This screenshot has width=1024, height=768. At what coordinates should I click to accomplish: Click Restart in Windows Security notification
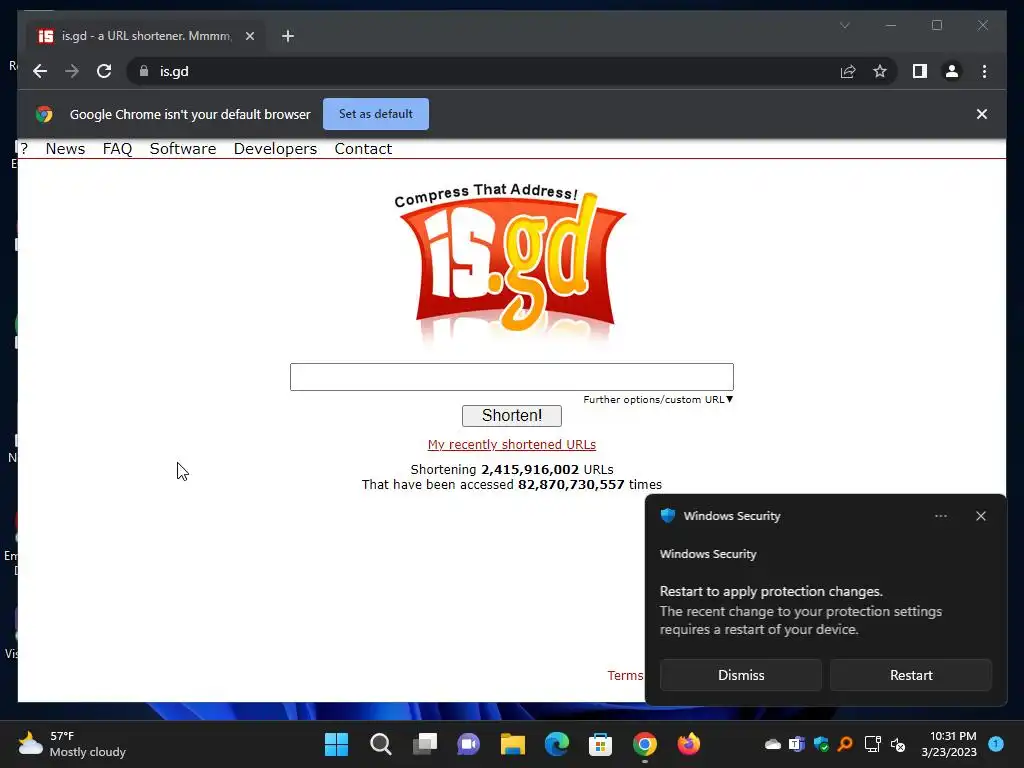click(x=911, y=675)
